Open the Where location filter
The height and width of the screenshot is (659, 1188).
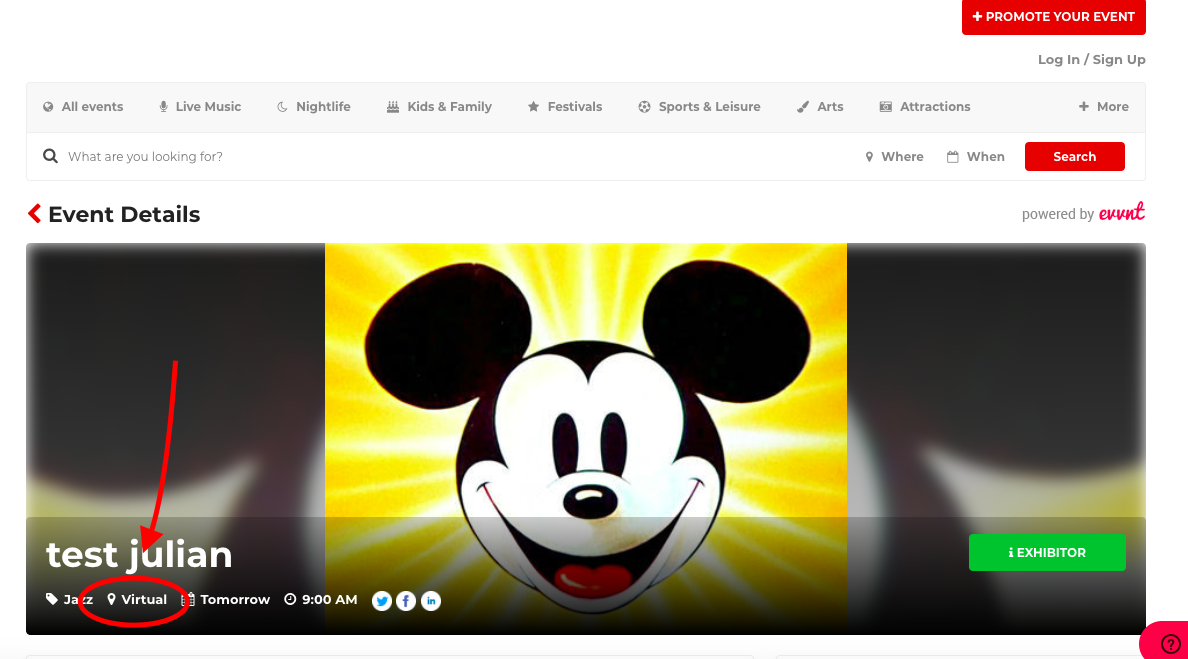point(895,157)
